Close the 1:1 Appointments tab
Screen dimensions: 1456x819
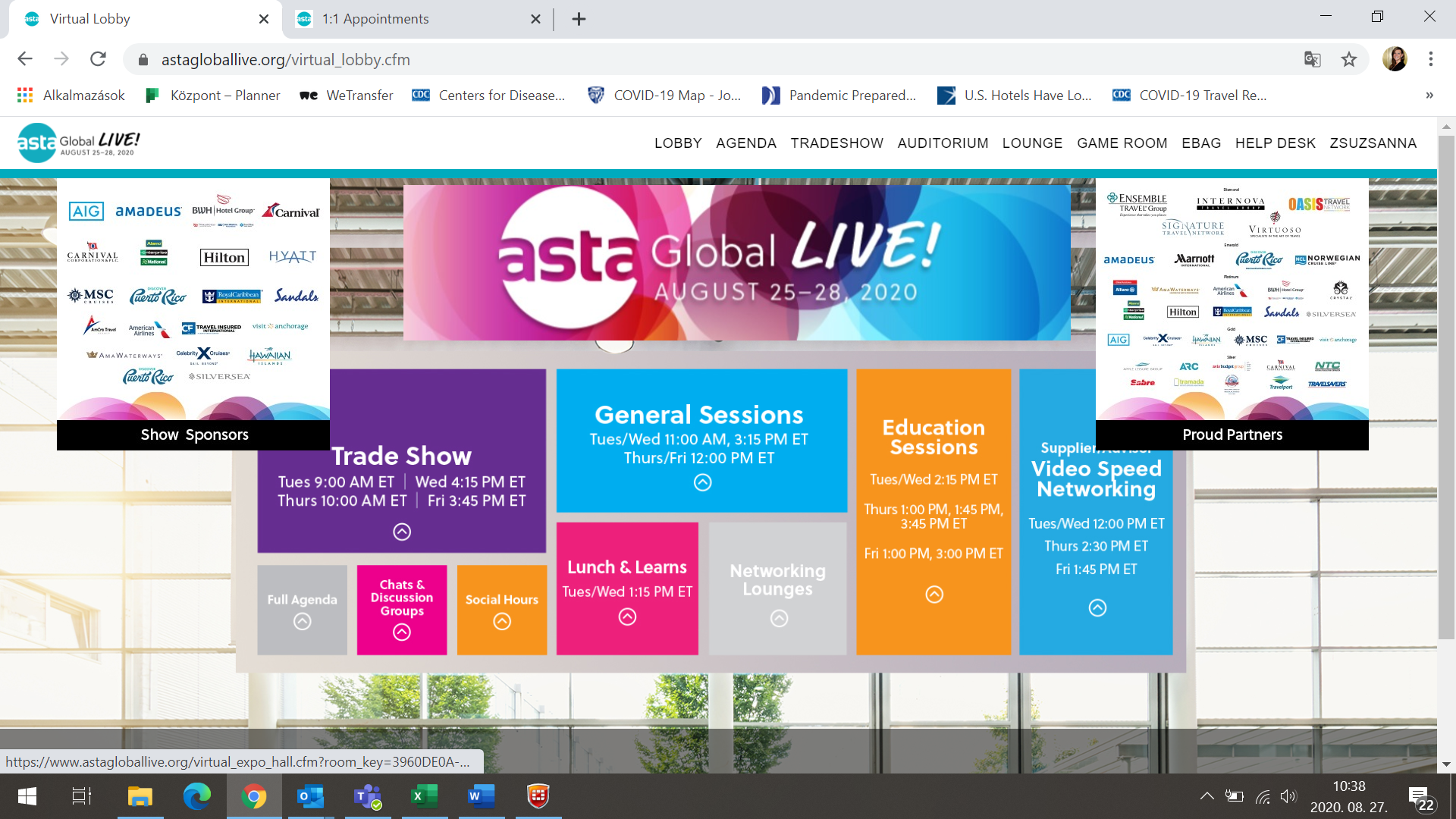coord(535,19)
